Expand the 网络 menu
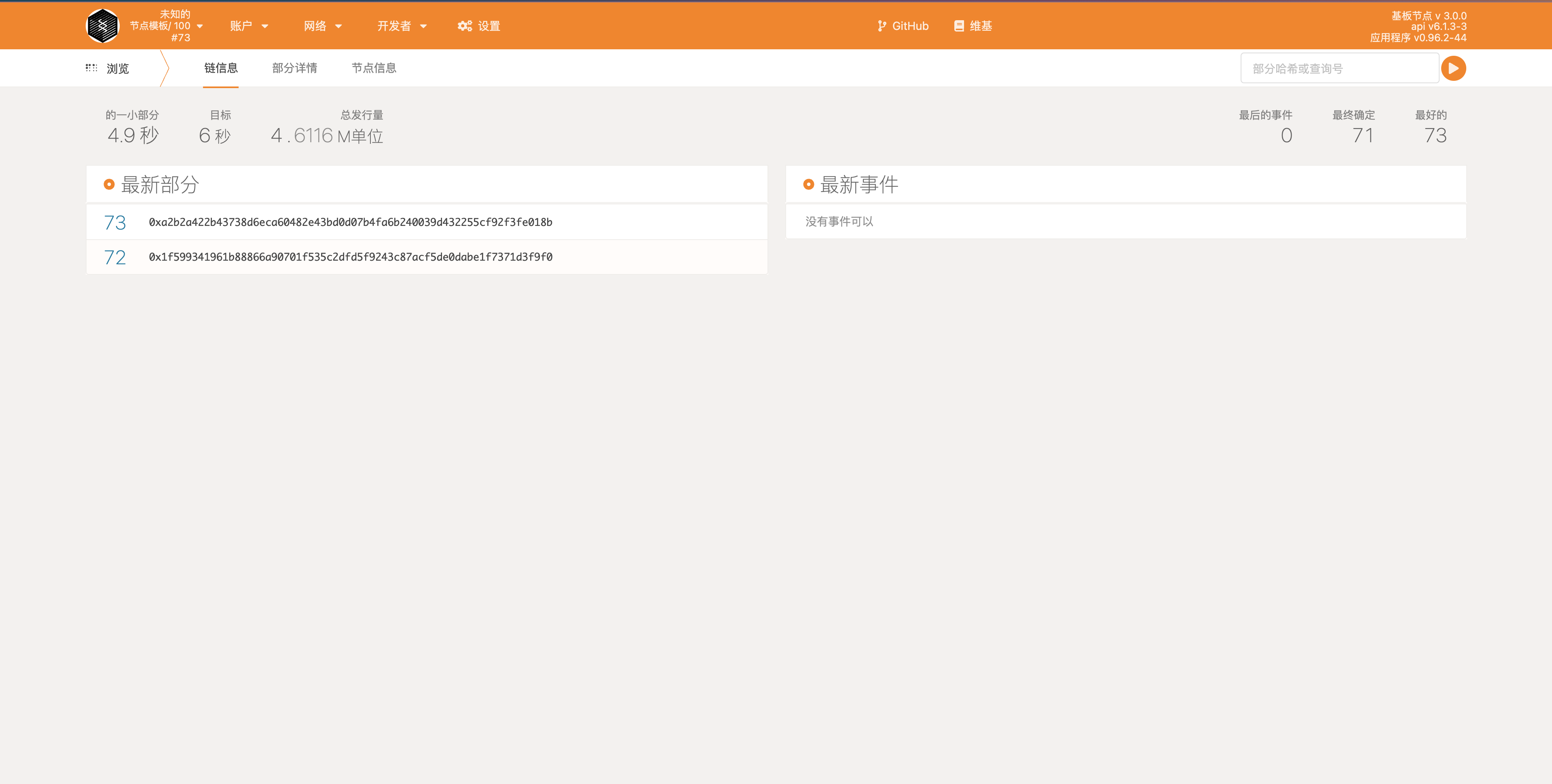 pos(323,26)
